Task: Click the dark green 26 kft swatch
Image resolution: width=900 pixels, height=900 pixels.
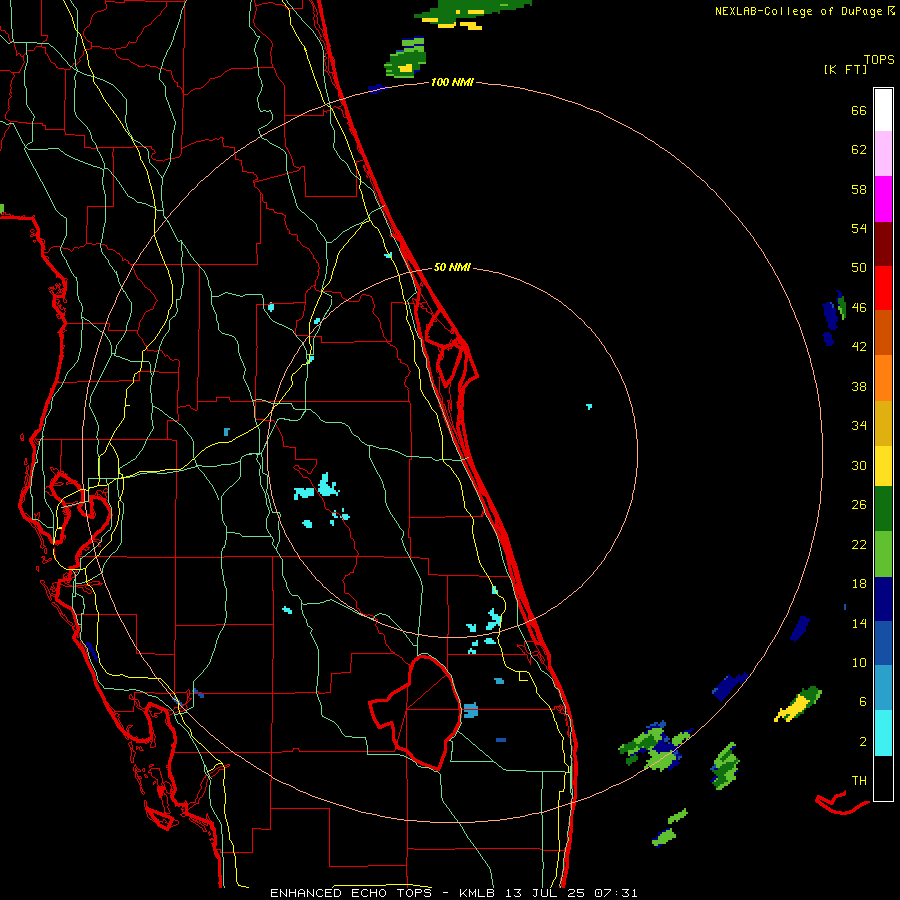Action: point(883,509)
